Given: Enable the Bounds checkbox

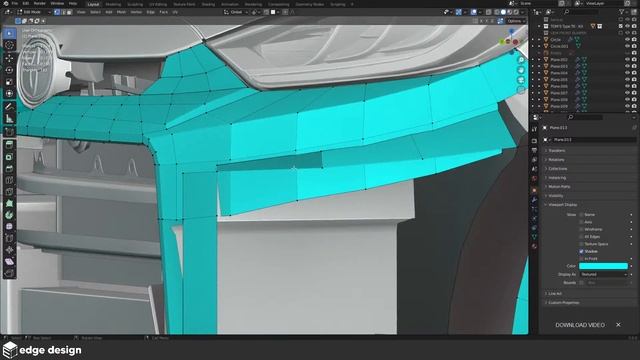Looking at the screenshot, I should [581, 282].
